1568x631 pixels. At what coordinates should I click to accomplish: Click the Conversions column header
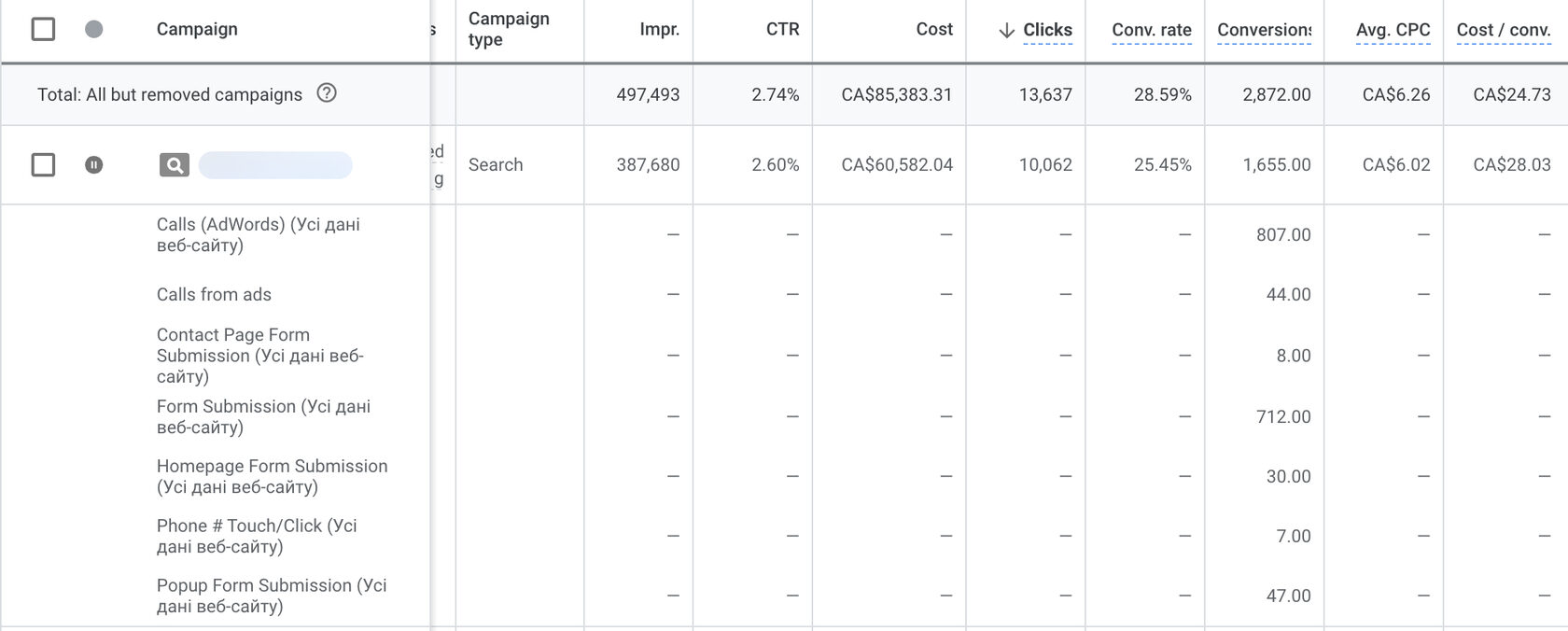[x=1264, y=30]
